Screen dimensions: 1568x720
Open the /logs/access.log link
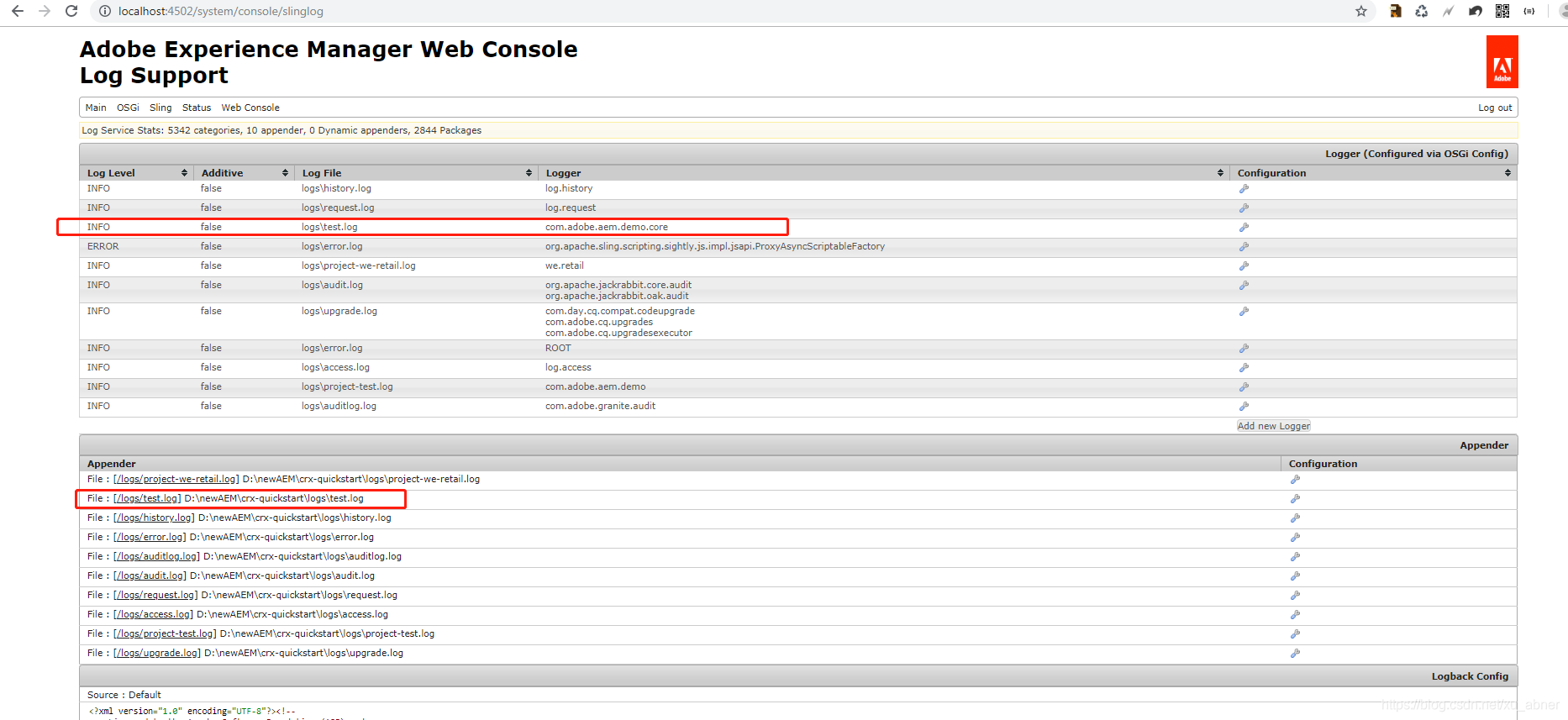(153, 615)
